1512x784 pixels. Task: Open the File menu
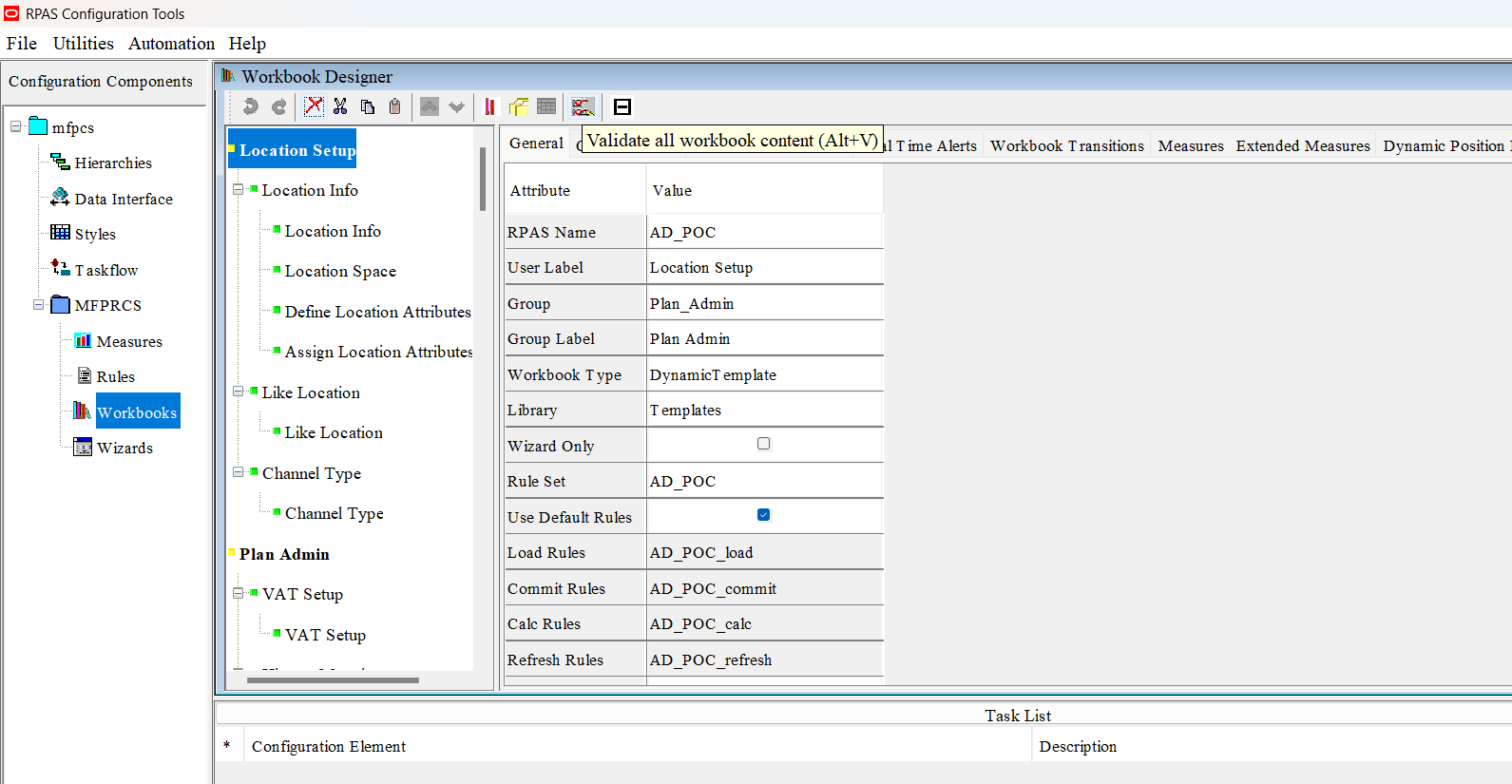point(22,44)
